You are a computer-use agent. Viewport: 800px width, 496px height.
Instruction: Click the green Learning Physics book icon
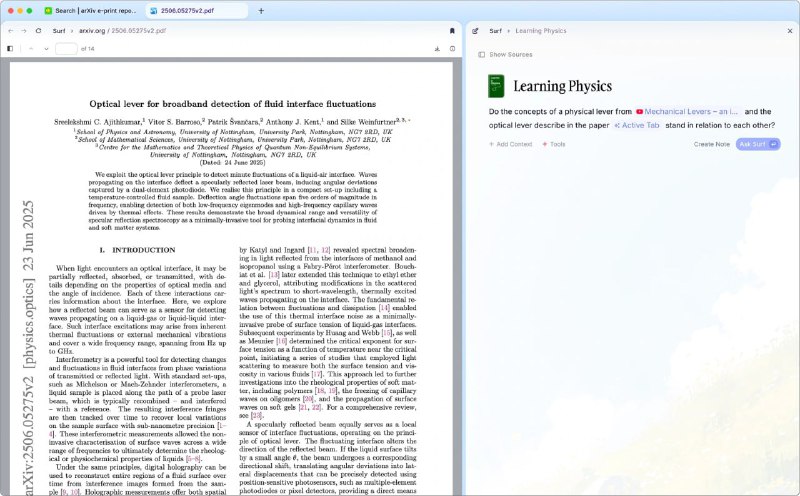pyautogui.click(x=495, y=86)
